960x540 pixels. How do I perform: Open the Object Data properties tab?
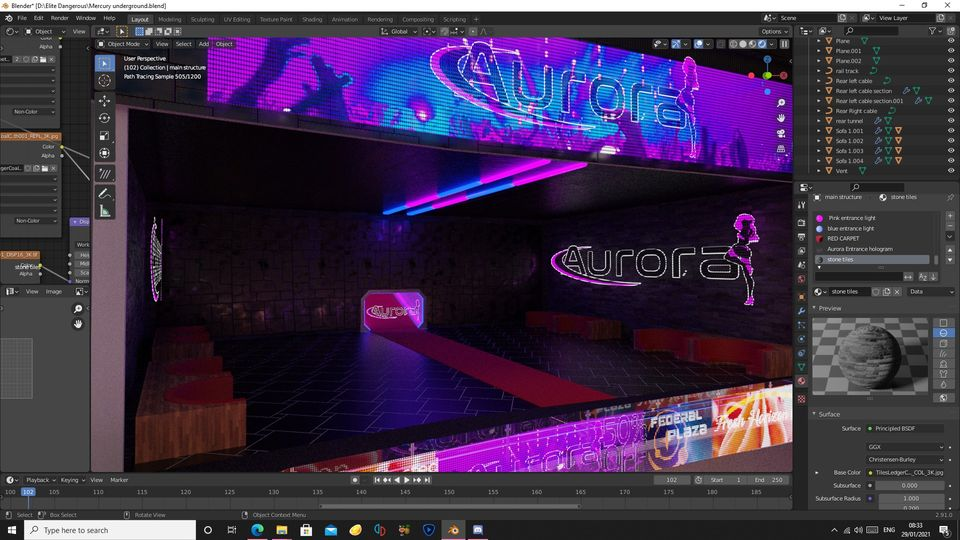tap(801, 367)
